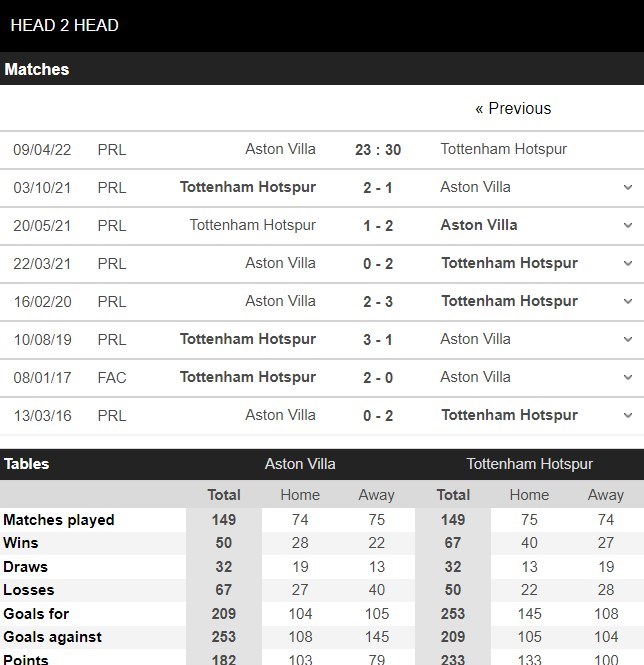Select the 1 - 2 score on 20/05/21

(x=378, y=226)
